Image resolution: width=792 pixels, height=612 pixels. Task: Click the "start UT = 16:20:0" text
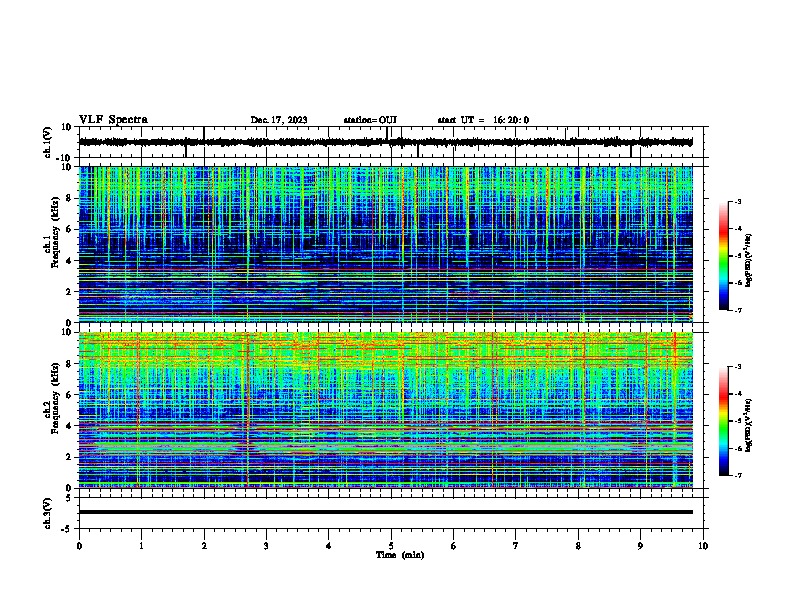tap(483, 120)
